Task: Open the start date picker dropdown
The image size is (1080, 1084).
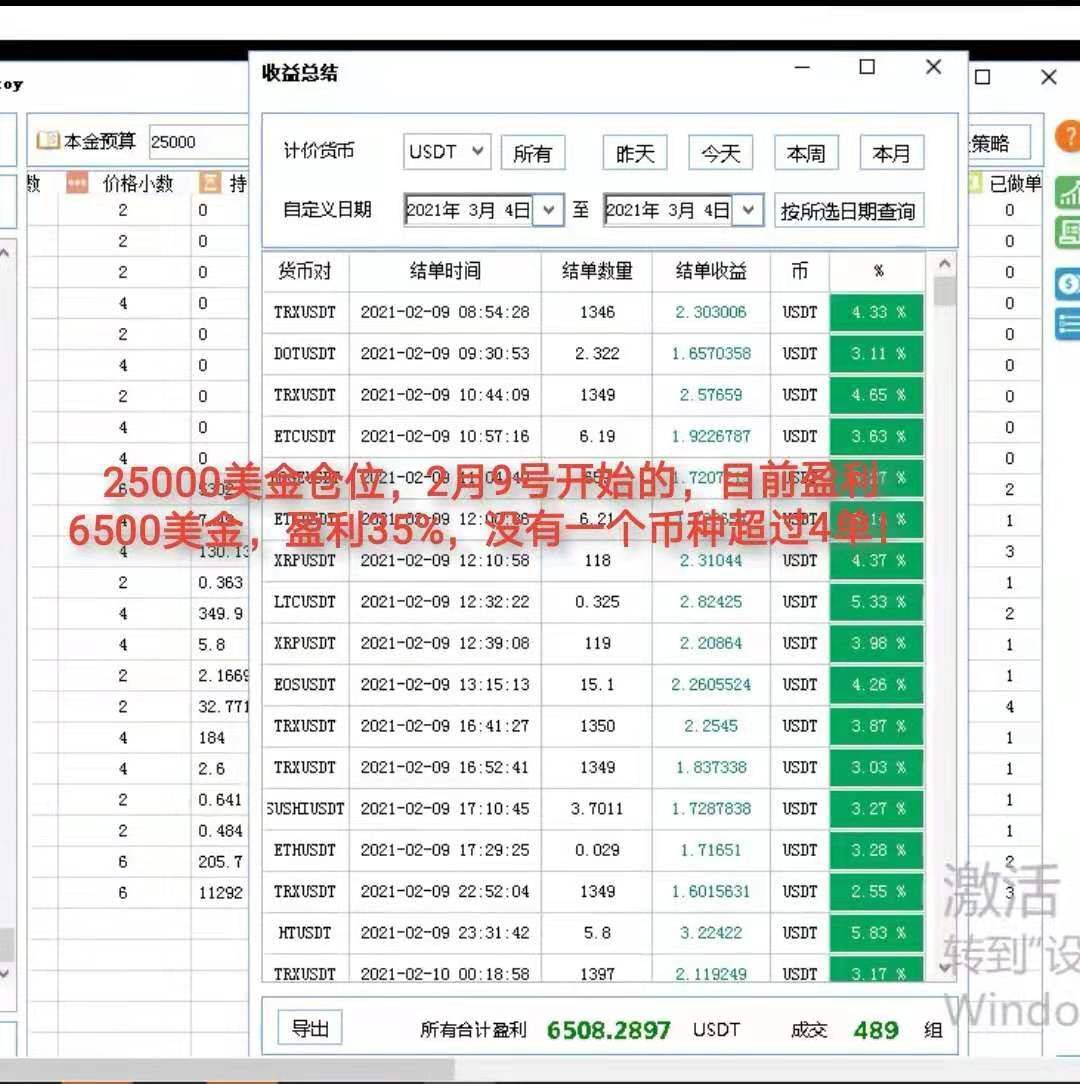Action: pyautogui.click(x=547, y=211)
